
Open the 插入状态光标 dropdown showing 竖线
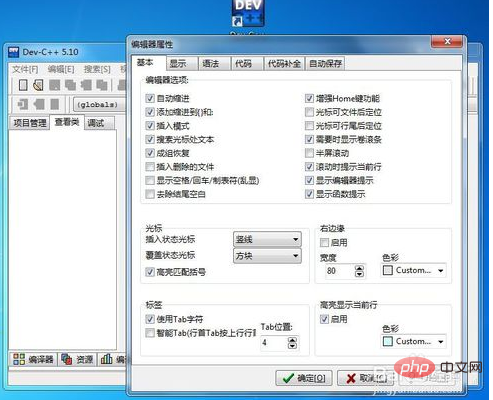tap(267, 239)
